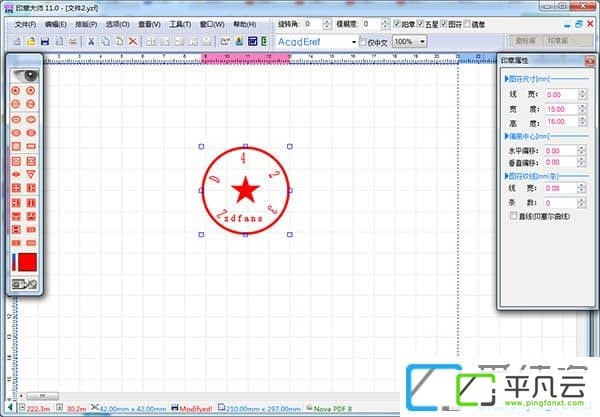The height and width of the screenshot is (417, 600).
Task: Click the large red color swatch
Action: coord(28,262)
